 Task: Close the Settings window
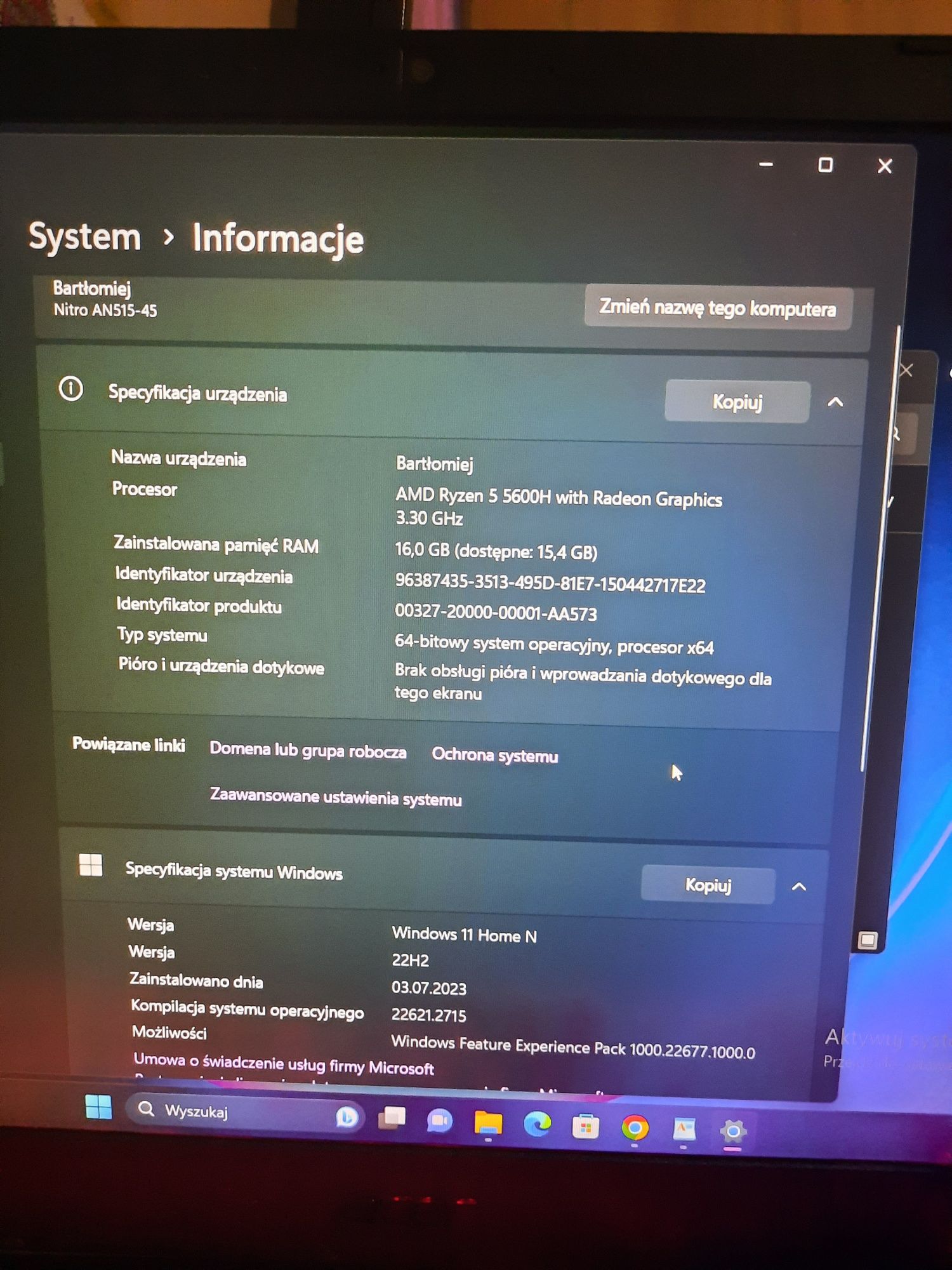tap(885, 166)
